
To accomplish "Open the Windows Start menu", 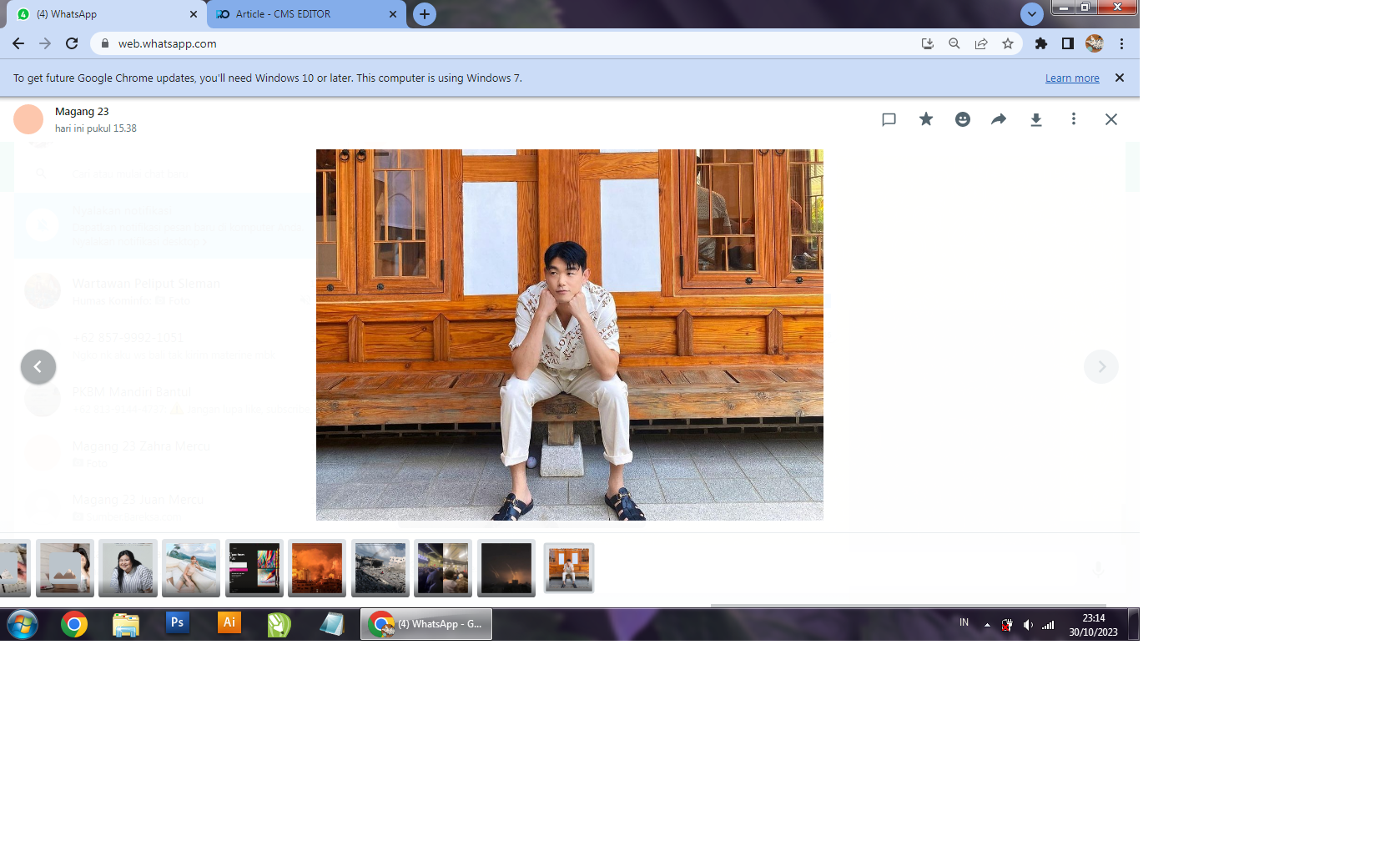I will [x=23, y=624].
